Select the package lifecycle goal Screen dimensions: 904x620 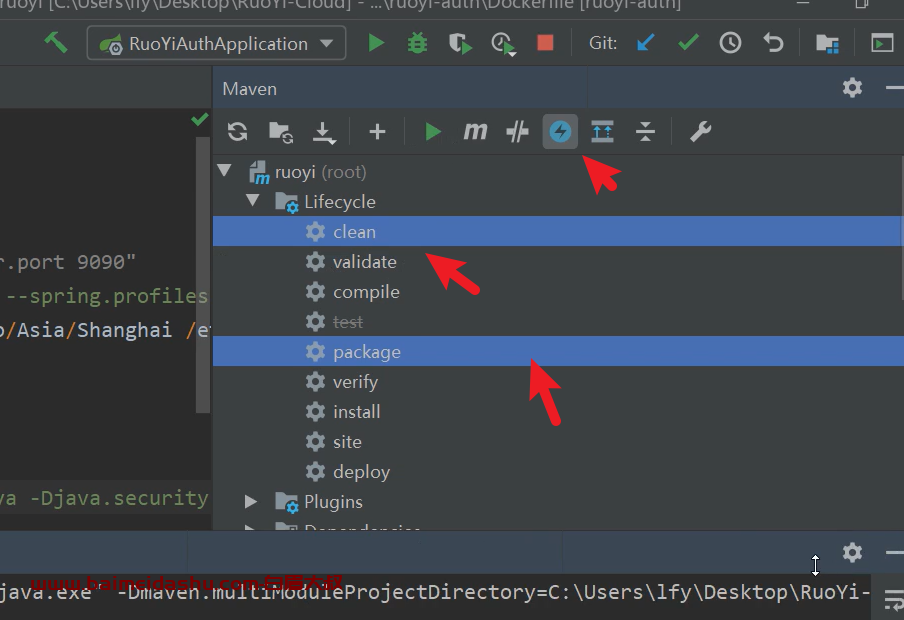558,351
